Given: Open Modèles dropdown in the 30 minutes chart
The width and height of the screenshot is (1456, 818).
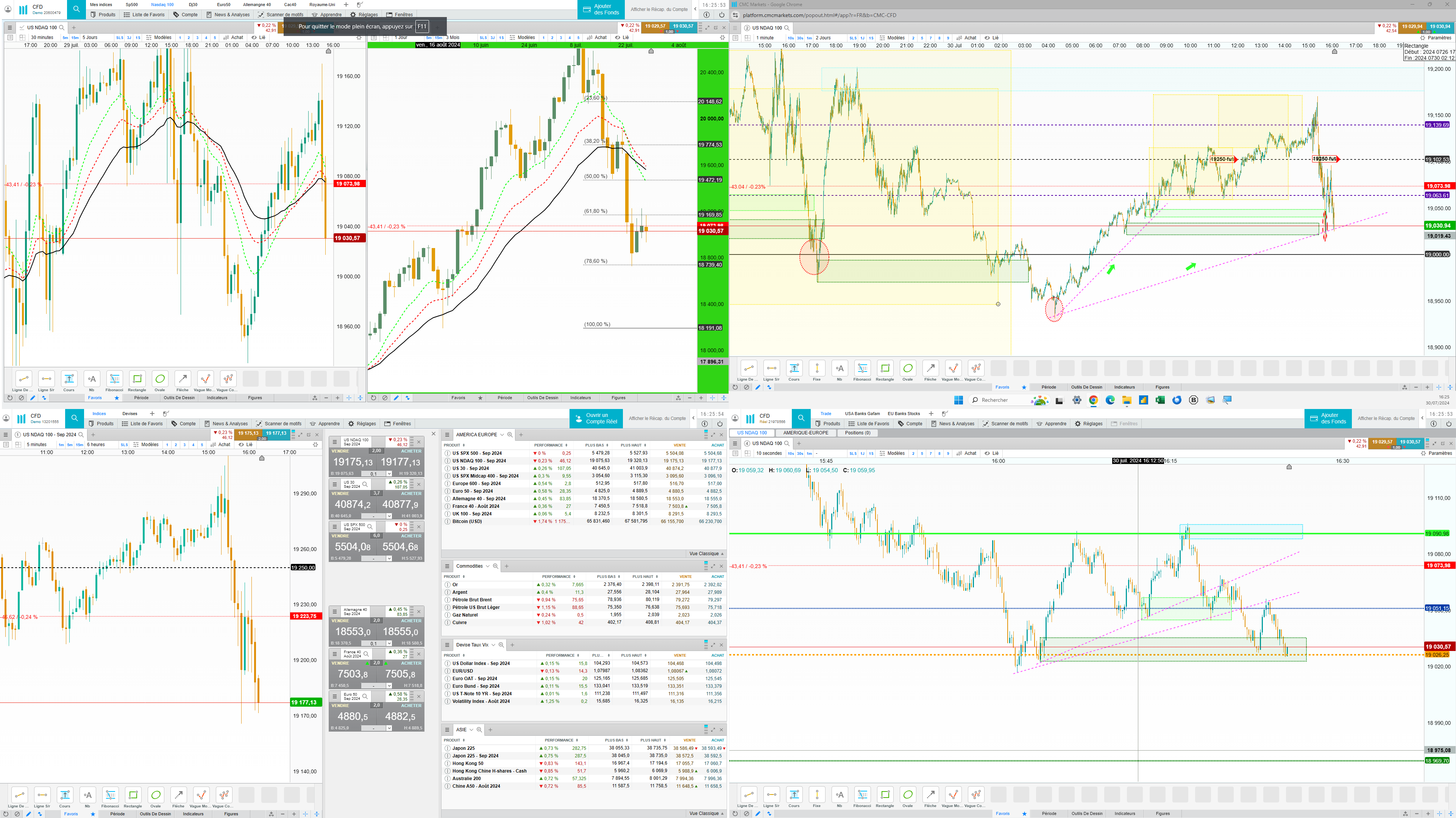Looking at the screenshot, I should [x=159, y=38].
